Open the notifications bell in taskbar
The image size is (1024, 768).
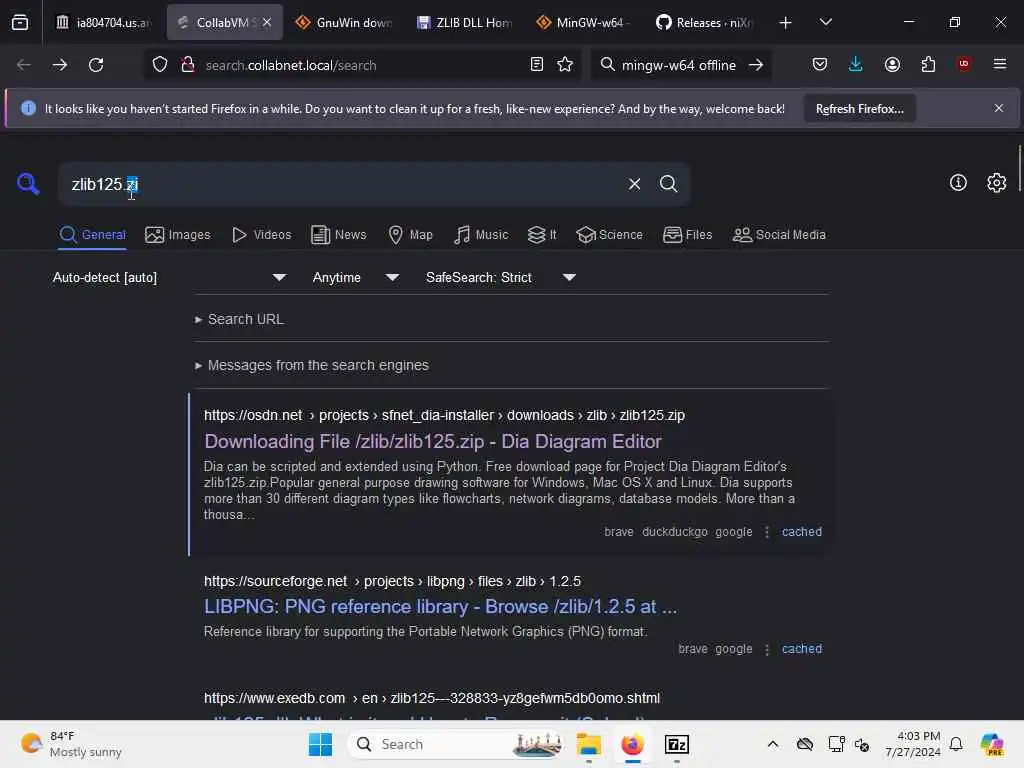(x=956, y=744)
